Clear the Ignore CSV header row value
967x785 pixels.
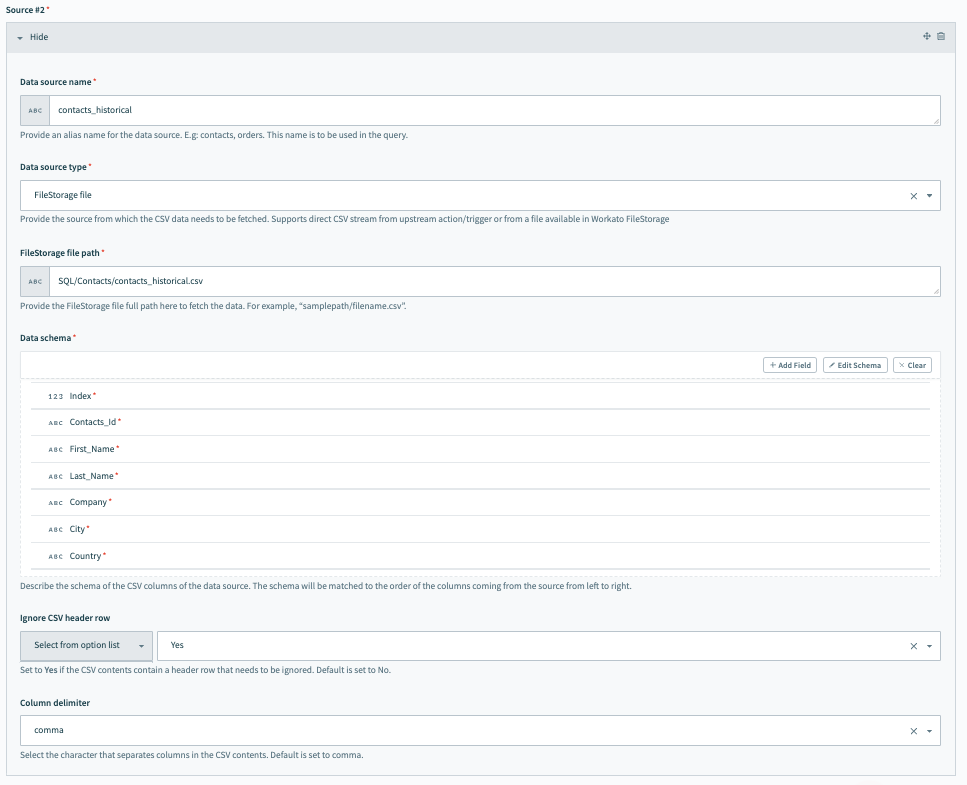click(913, 646)
